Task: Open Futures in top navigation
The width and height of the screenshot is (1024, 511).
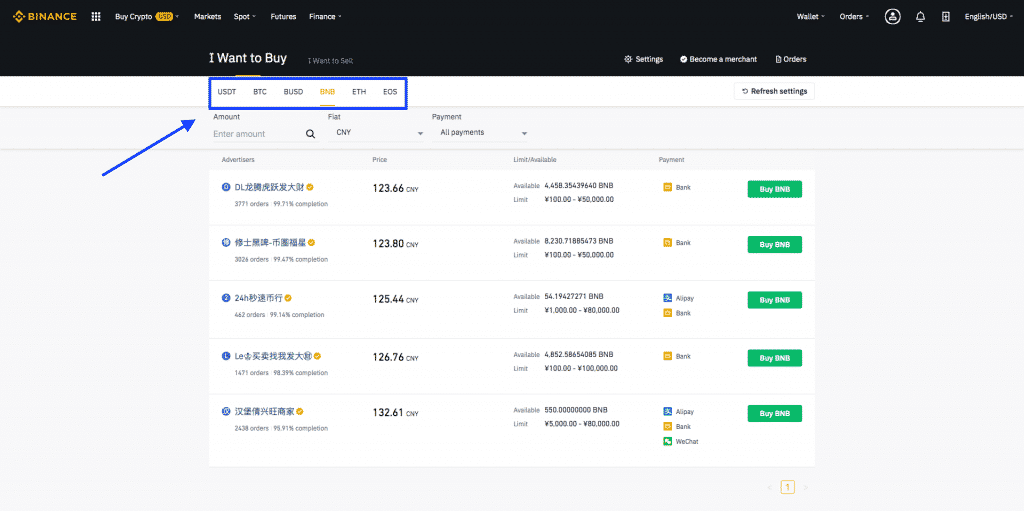Action: point(283,16)
